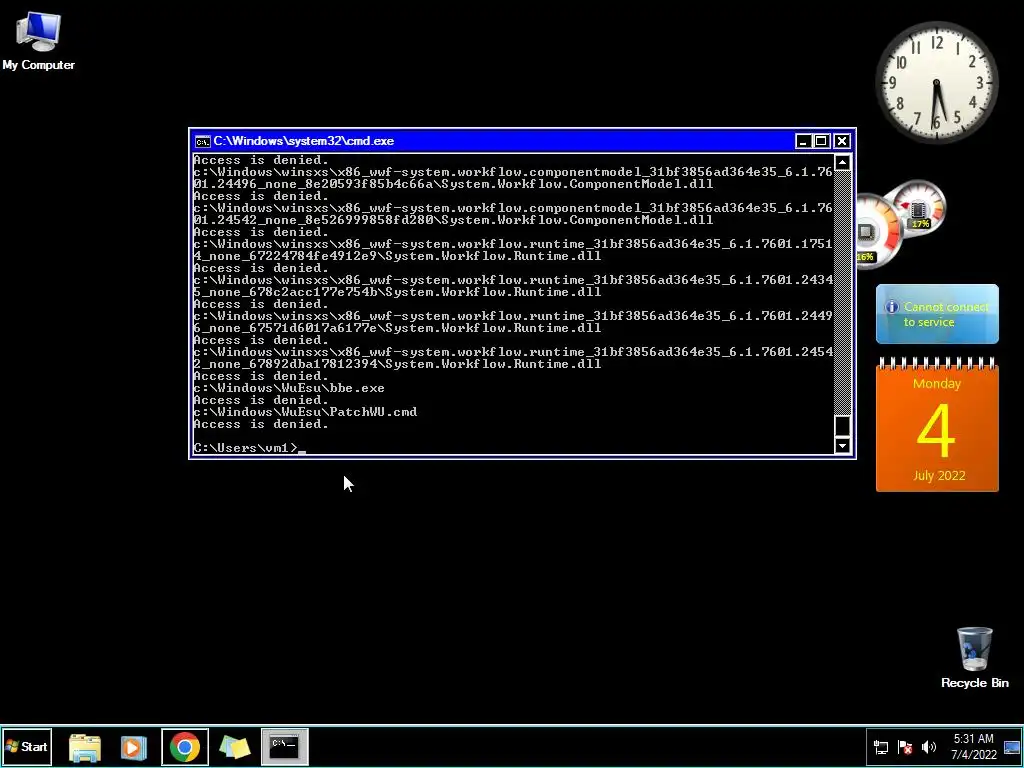1024x768 pixels.
Task: Click the 'July 2022' calendar text
Action: pyautogui.click(x=938, y=475)
